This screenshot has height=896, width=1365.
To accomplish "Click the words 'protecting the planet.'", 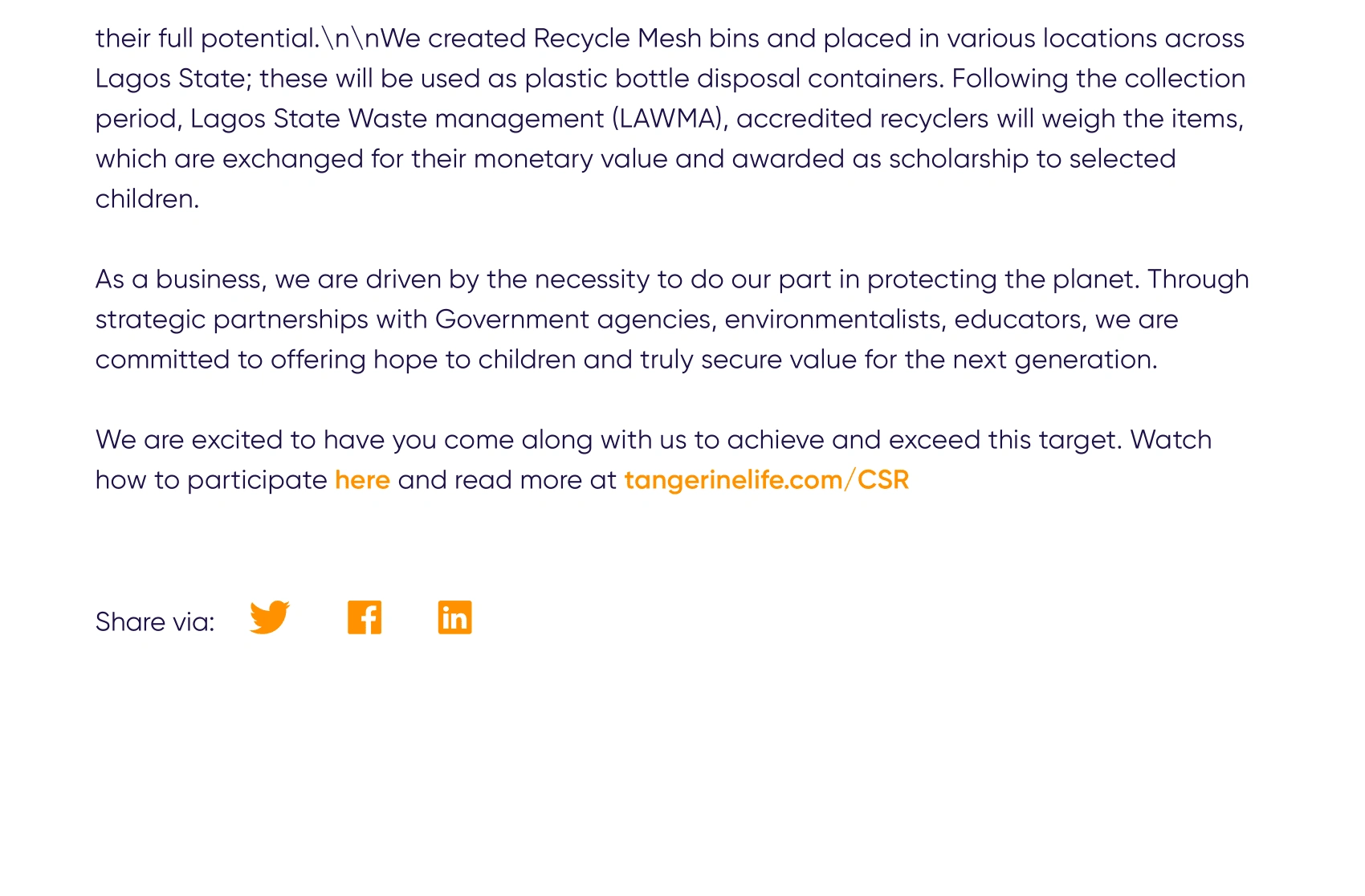I will pos(1004,279).
